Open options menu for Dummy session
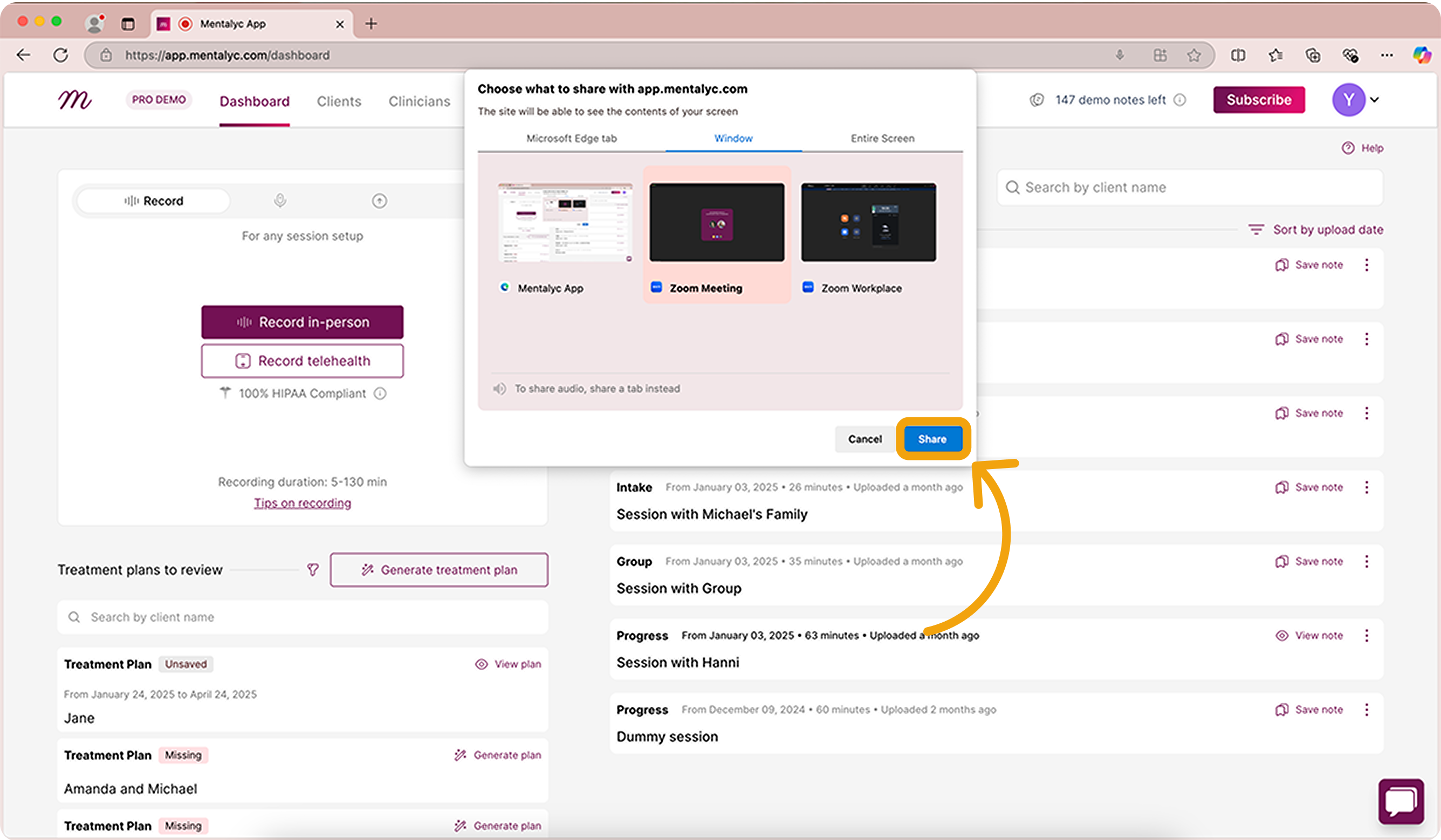 pyautogui.click(x=1366, y=710)
